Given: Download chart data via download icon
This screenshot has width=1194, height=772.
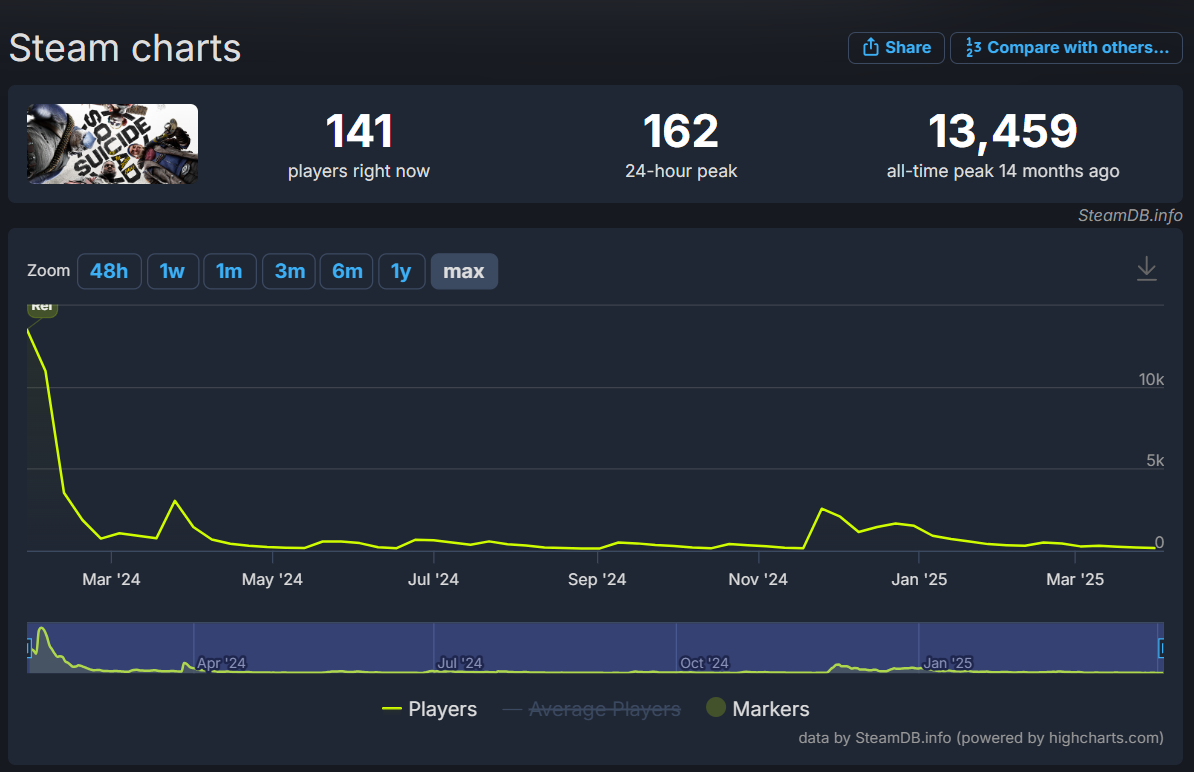Looking at the screenshot, I should 1146,270.
